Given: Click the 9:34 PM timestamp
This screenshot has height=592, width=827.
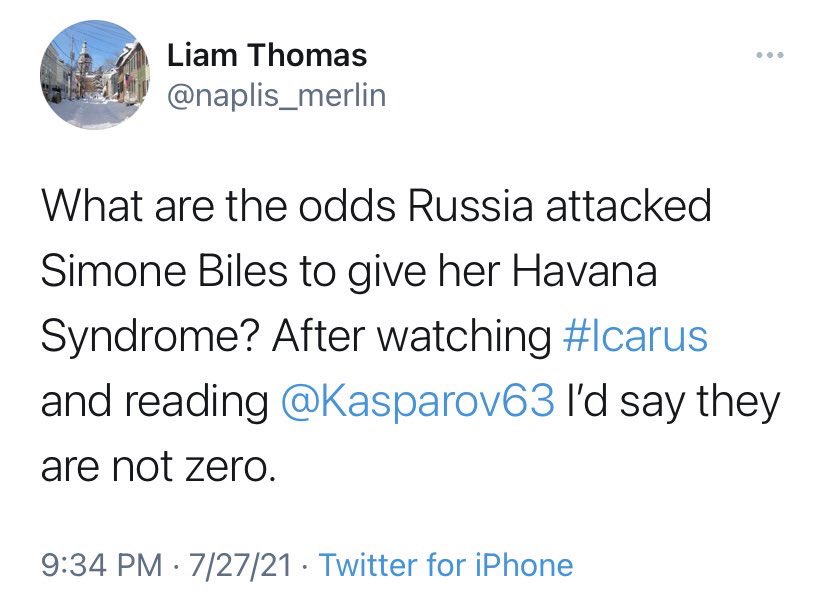Looking at the screenshot, I should pos(100,565).
